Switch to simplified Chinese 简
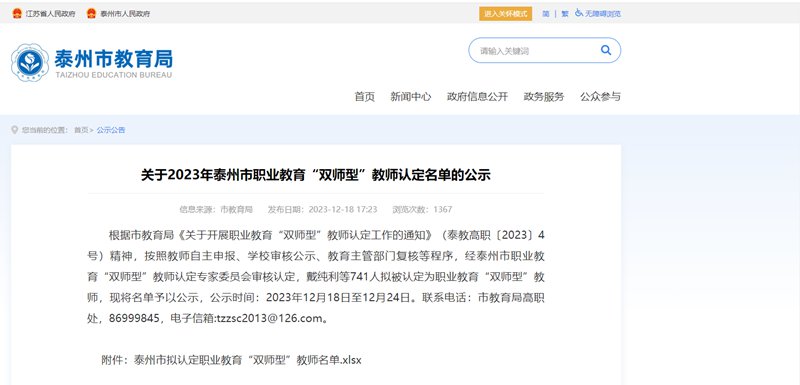Viewport: 800px width, 385px height. [x=546, y=14]
